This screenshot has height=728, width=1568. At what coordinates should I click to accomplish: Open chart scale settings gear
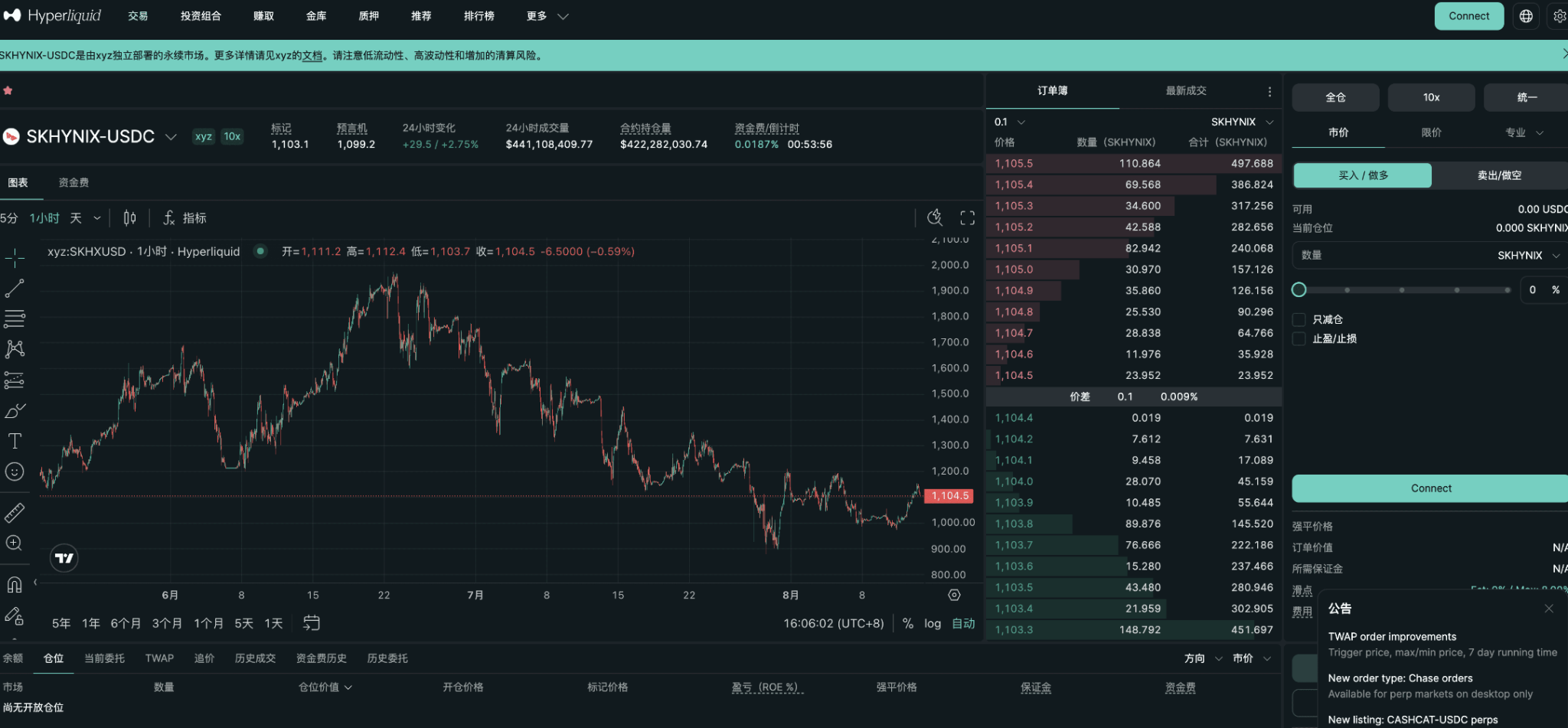954,595
